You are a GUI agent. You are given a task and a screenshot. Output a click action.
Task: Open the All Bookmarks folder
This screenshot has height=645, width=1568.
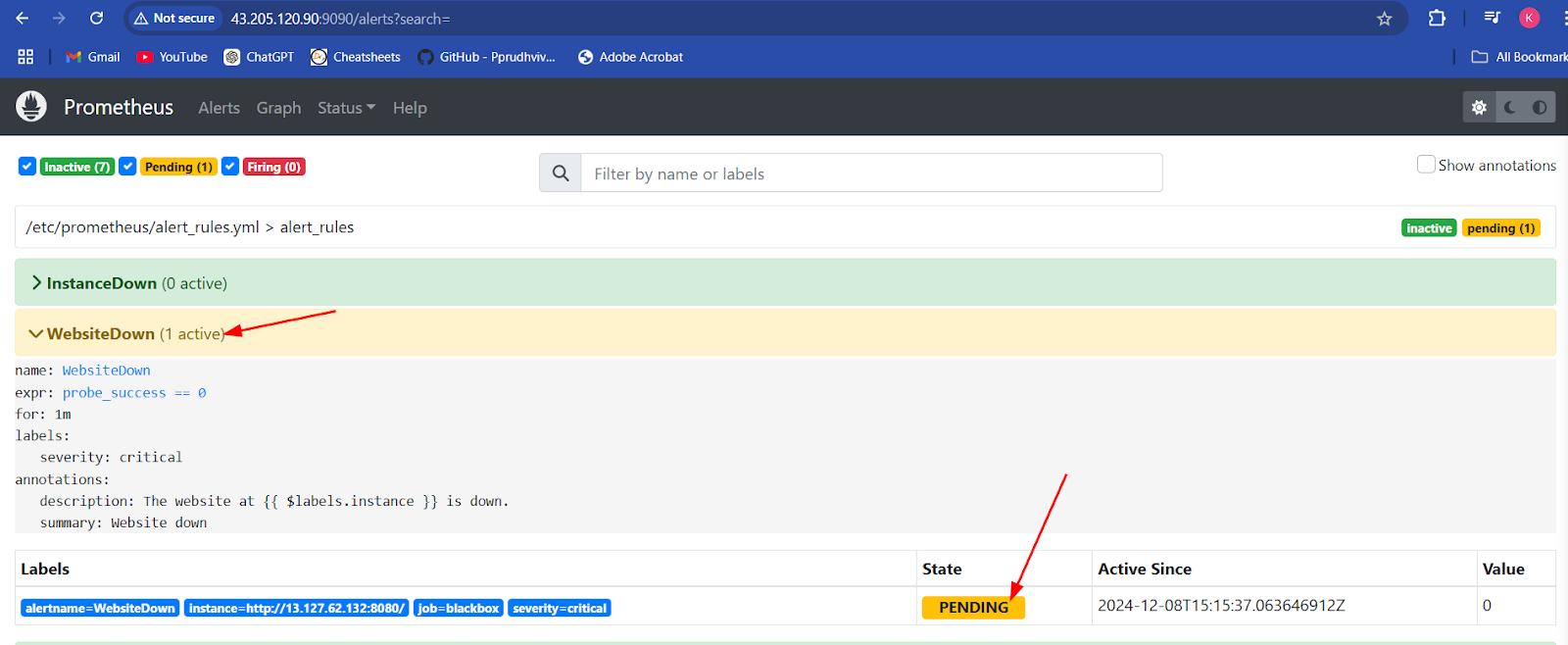point(1519,57)
